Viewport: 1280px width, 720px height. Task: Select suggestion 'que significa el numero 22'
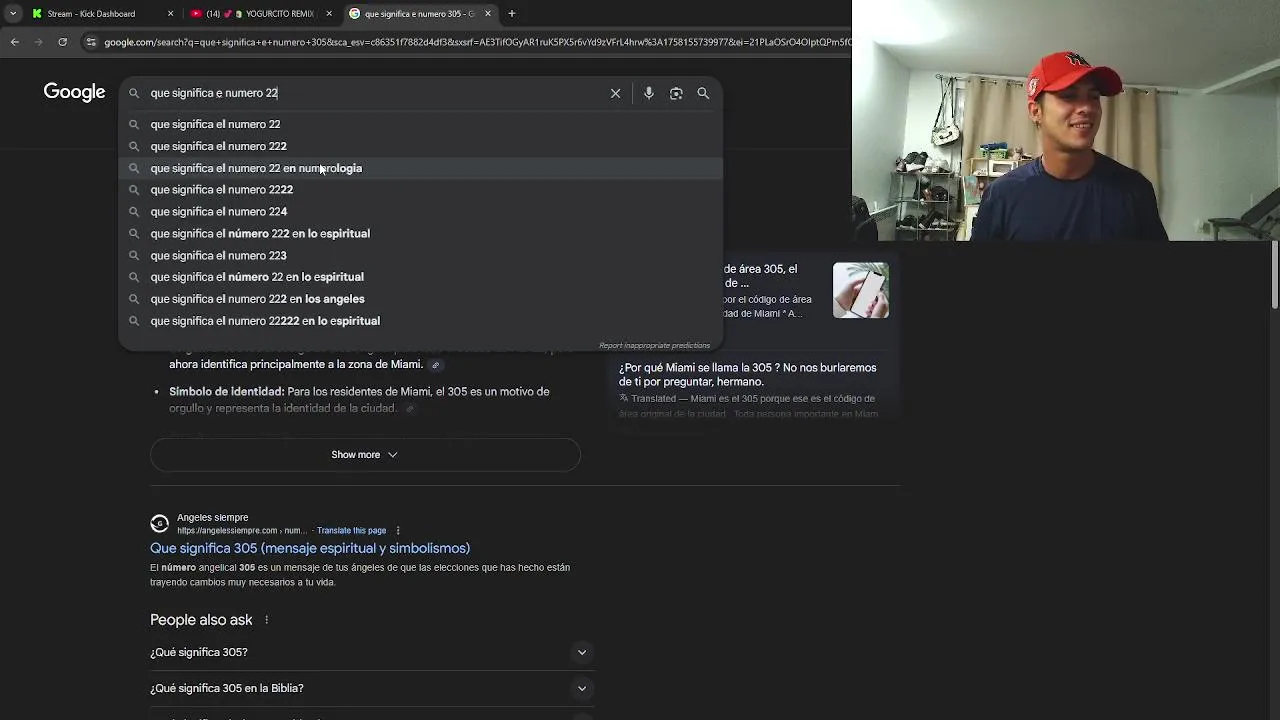pos(420,124)
